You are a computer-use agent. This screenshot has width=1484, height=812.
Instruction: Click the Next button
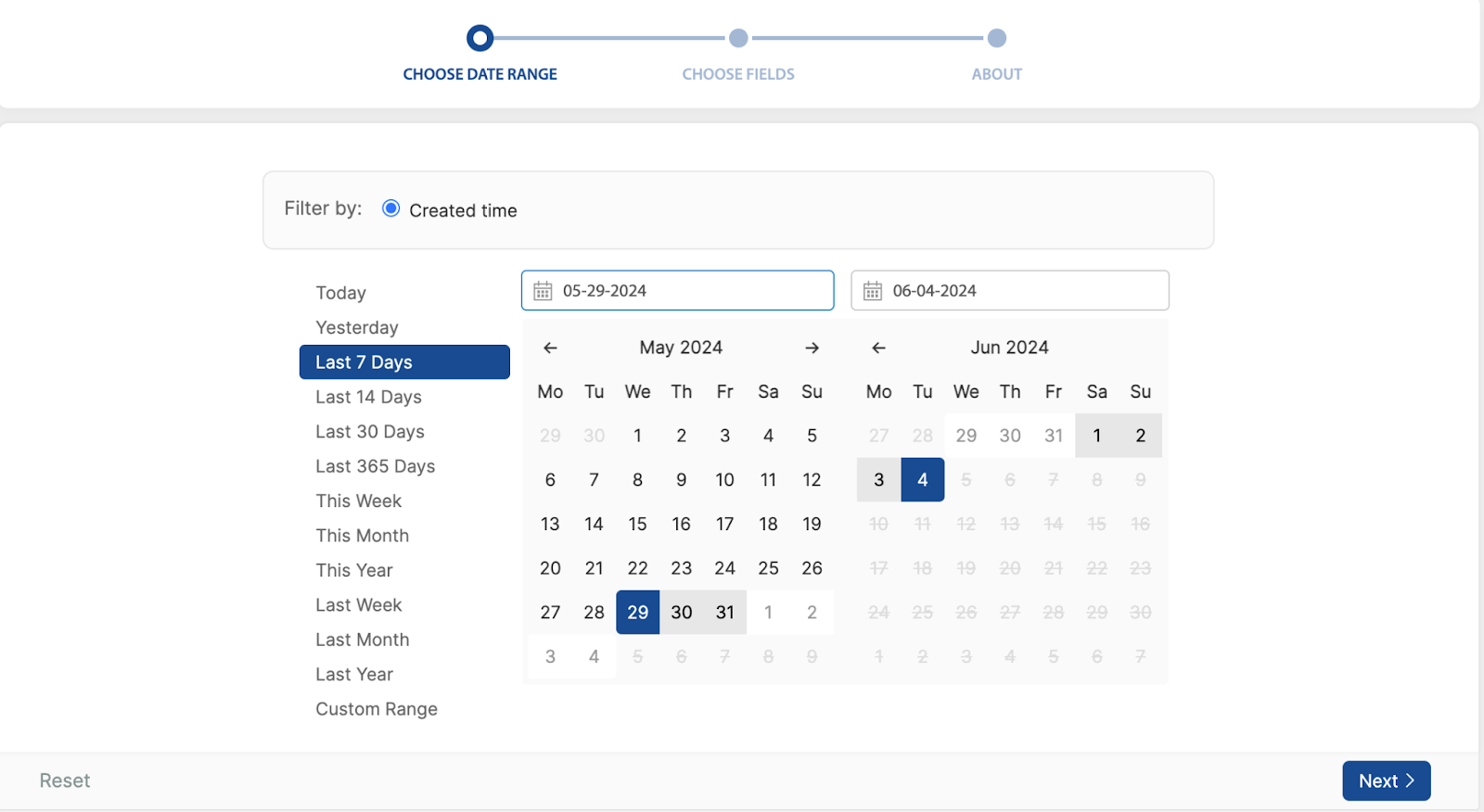[1387, 780]
